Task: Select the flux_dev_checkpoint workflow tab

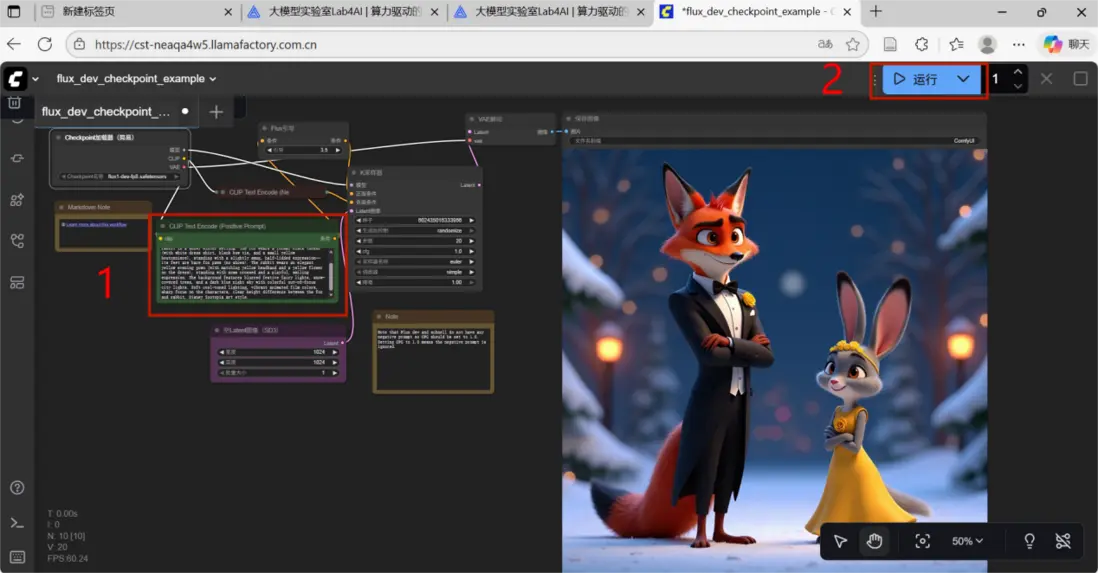Action: point(105,112)
